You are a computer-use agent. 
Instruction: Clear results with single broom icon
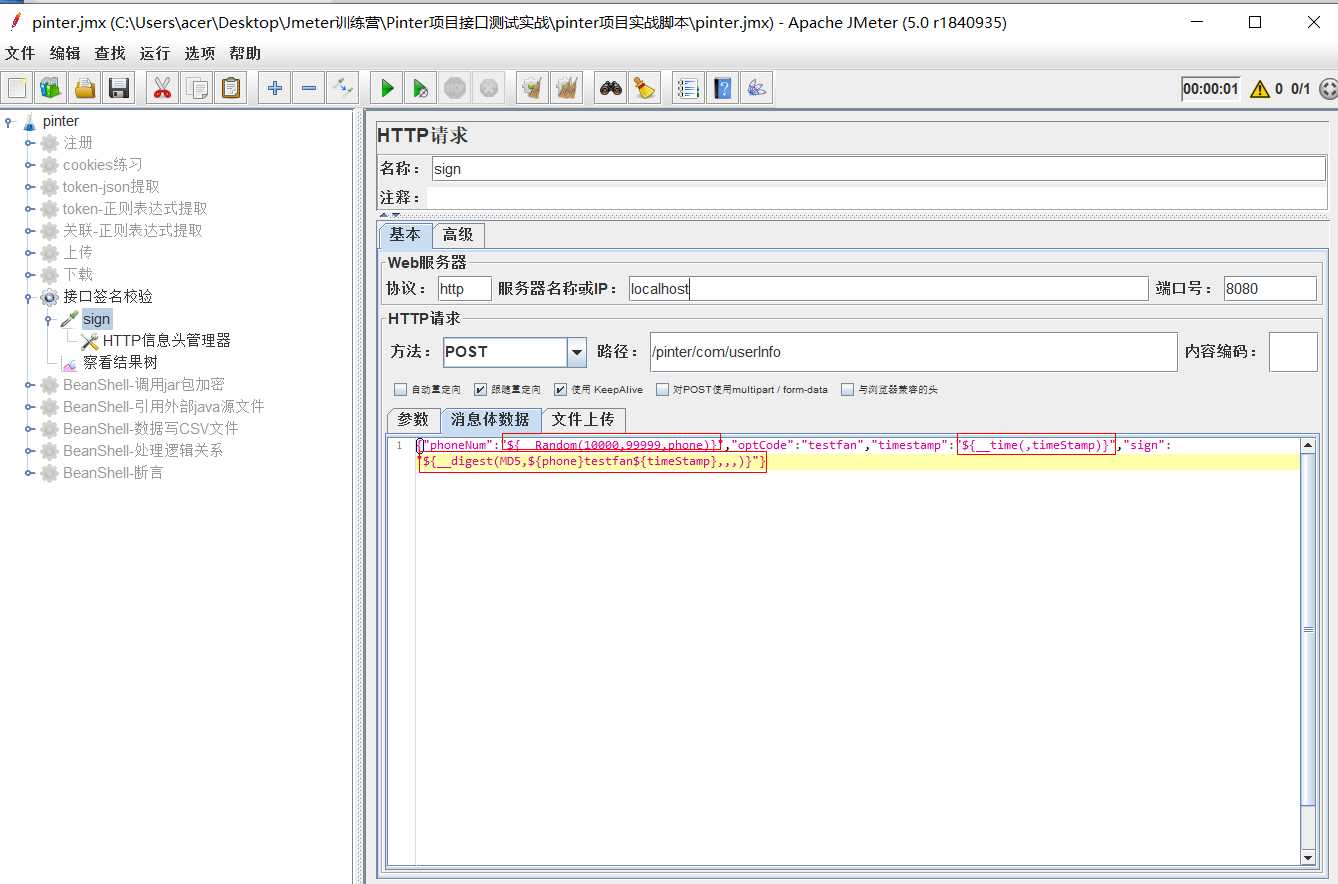point(533,88)
